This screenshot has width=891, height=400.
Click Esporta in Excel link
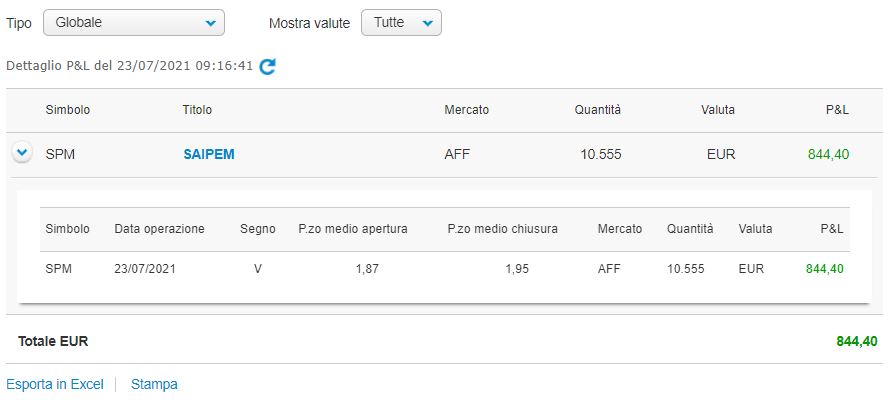55,385
